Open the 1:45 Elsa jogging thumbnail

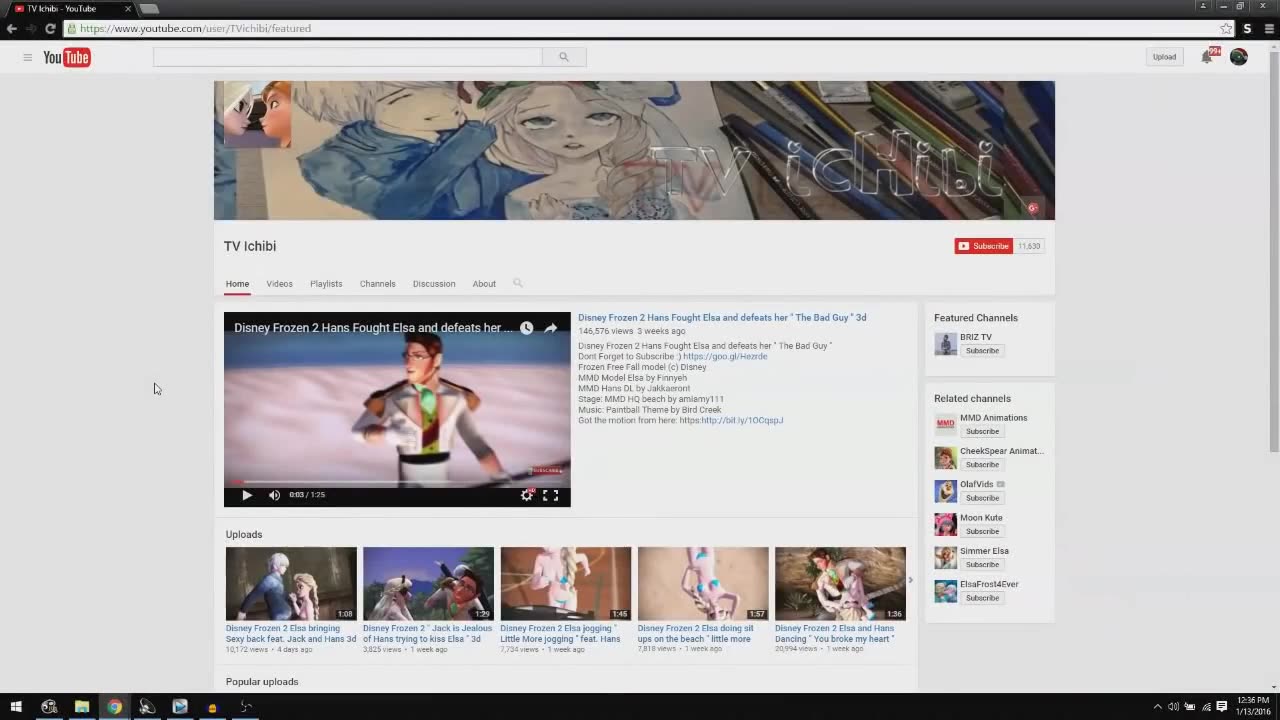pyautogui.click(x=566, y=584)
